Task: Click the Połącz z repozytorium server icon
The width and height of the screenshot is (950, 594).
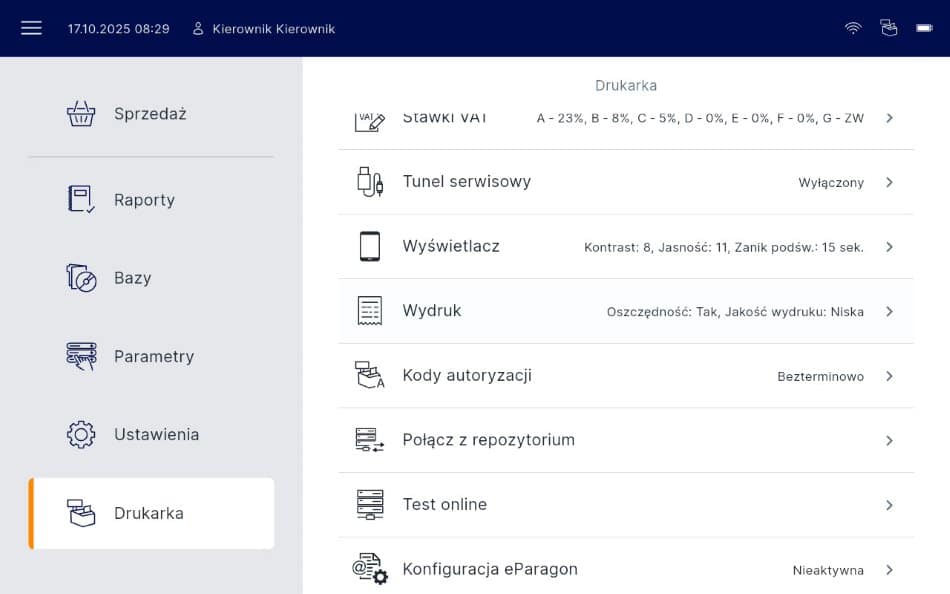Action: (370, 440)
